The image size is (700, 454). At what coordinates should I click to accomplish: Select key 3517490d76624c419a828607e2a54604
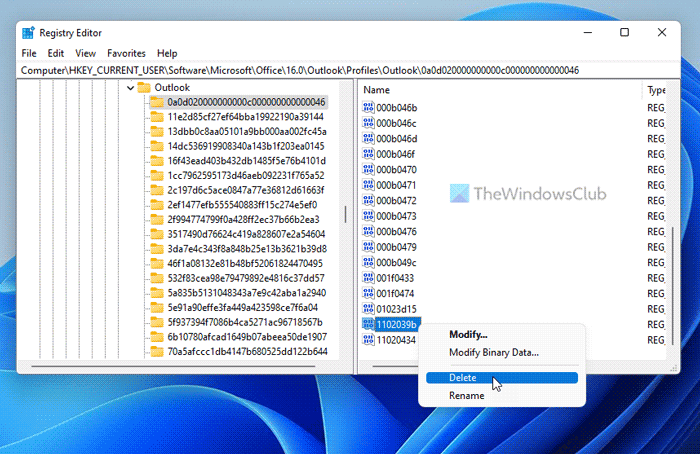pyautogui.click(x=246, y=234)
